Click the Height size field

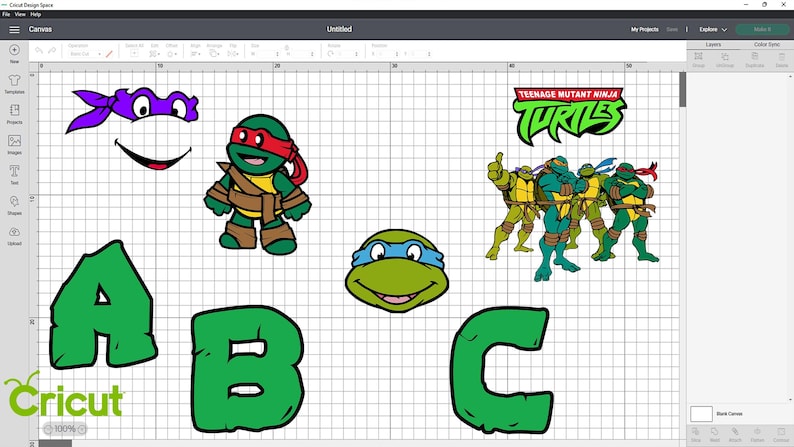click(x=302, y=54)
